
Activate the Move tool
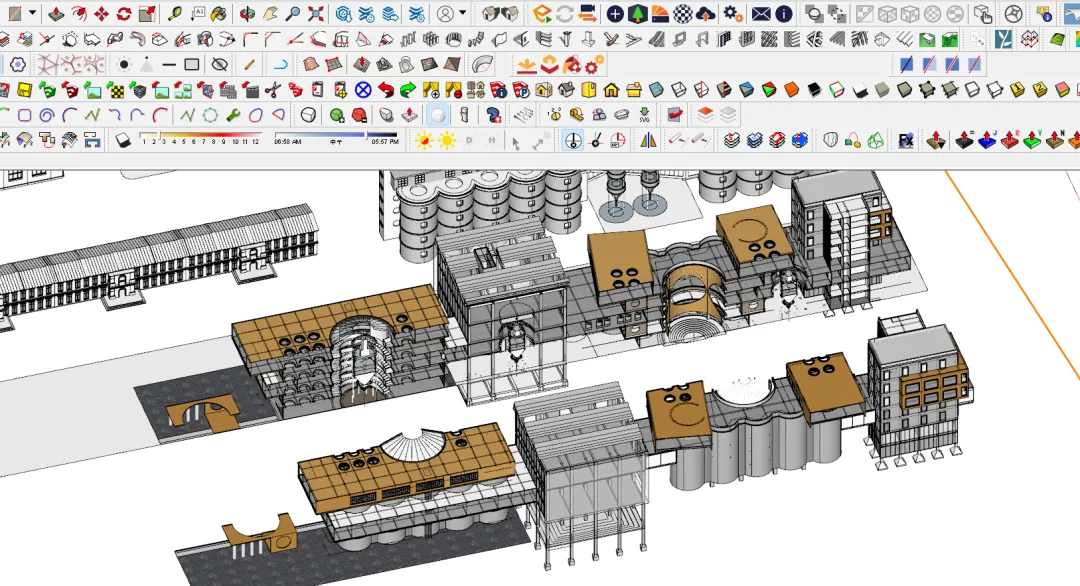point(101,14)
